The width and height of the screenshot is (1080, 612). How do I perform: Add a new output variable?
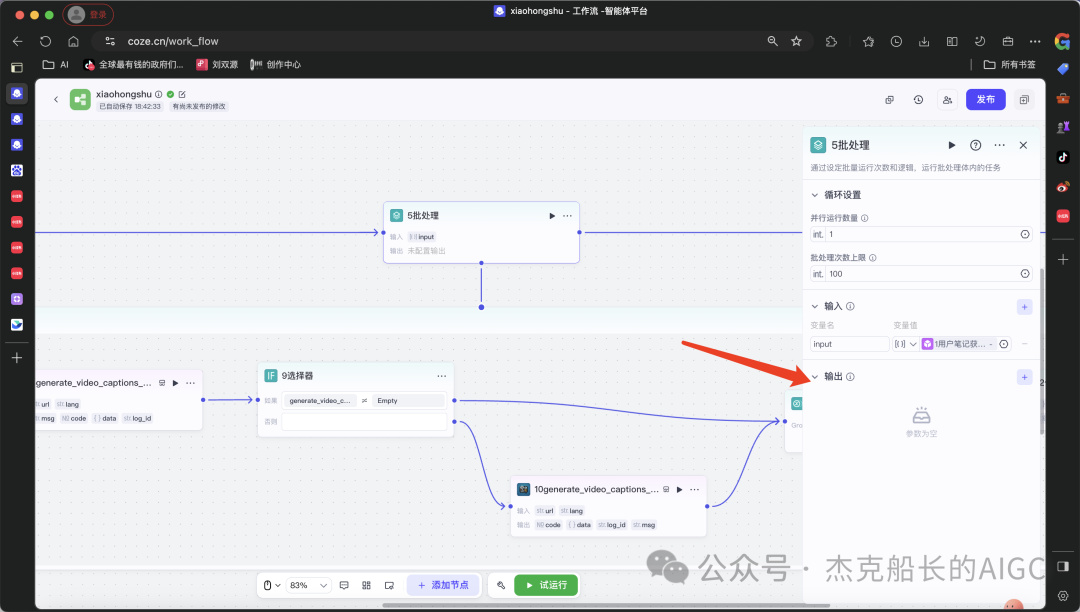click(x=1024, y=377)
